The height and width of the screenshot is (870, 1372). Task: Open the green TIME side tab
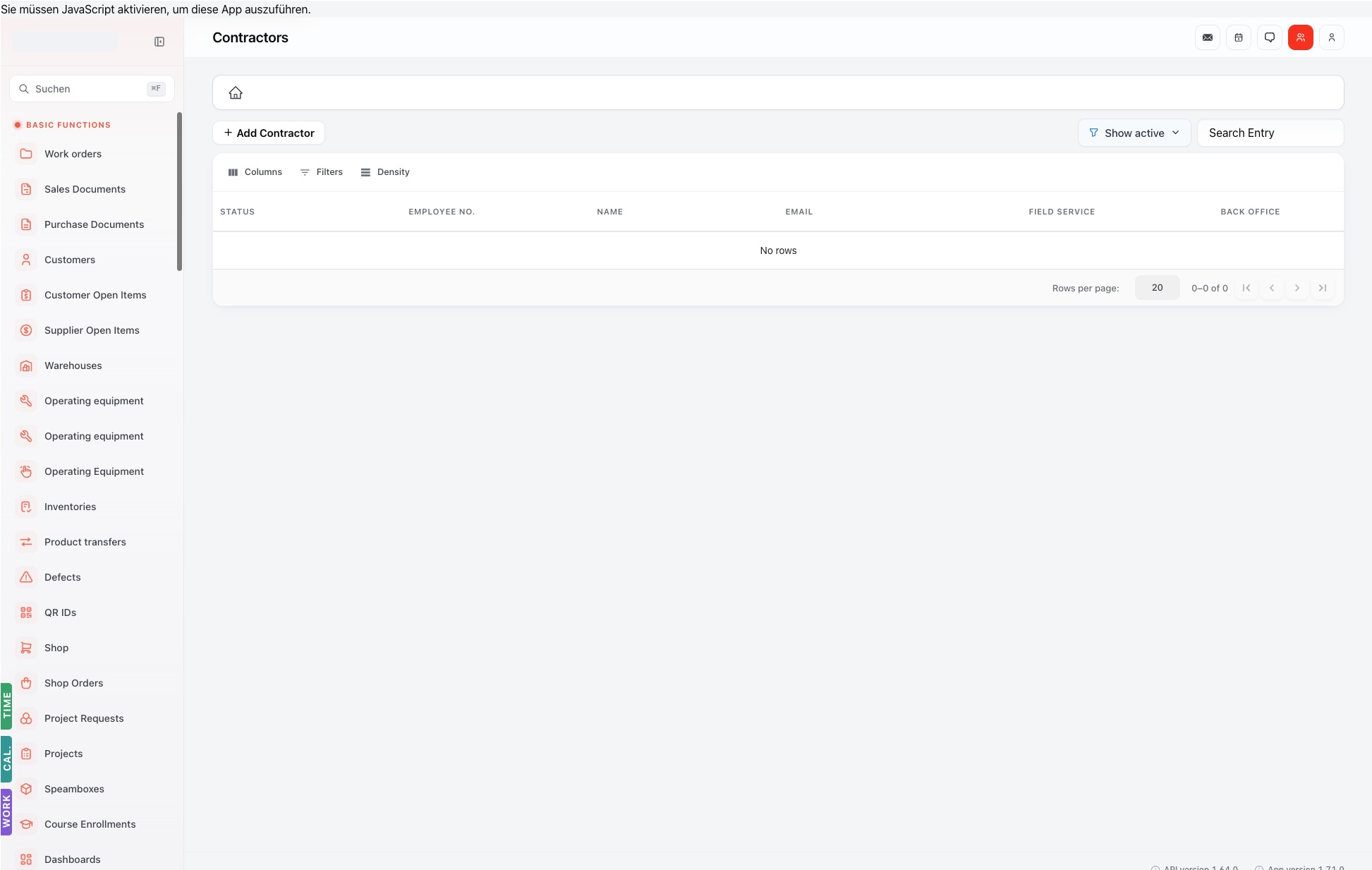[6, 706]
